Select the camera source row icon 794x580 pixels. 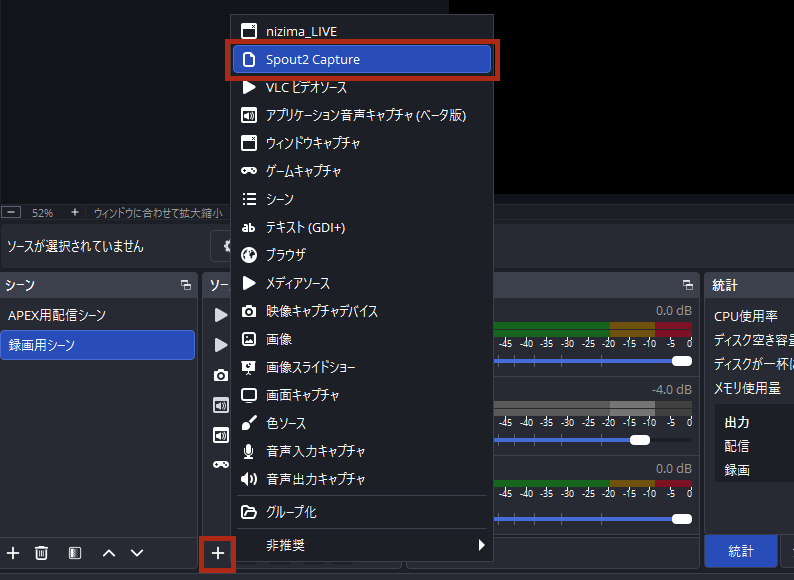point(221,375)
